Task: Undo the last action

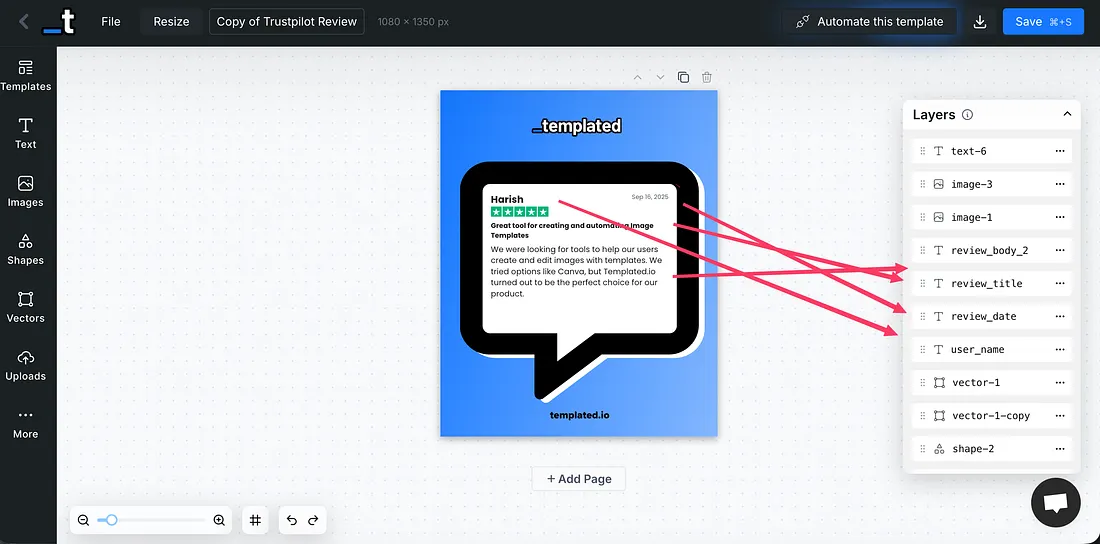Action: [x=292, y=520]
